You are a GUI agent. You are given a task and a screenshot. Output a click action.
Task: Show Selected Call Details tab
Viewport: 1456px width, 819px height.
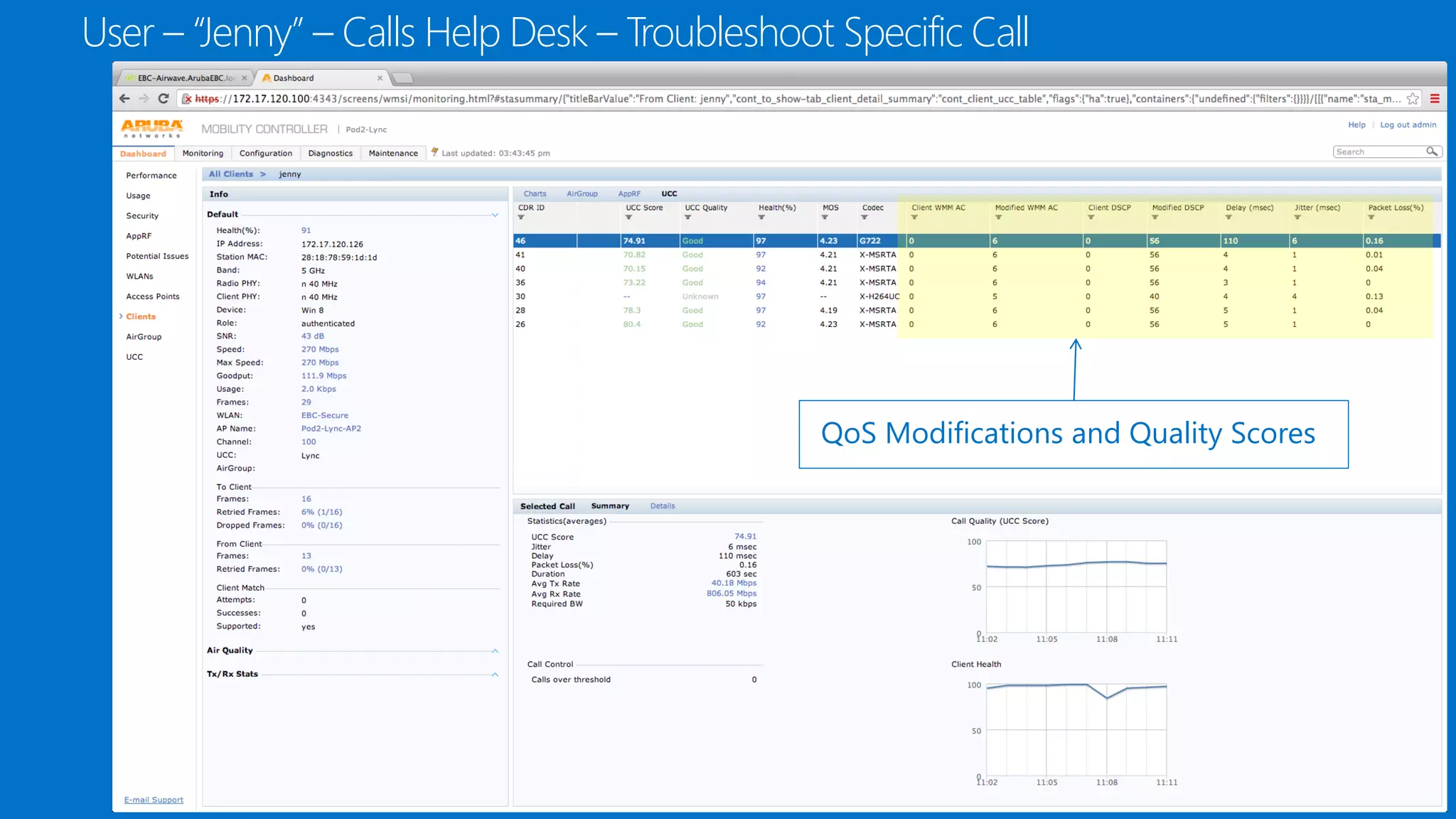(x=663, y=506)
